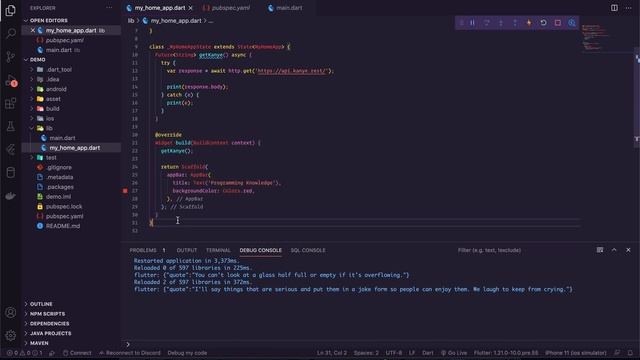Click the feedback icon in status bar

[617, 353]
